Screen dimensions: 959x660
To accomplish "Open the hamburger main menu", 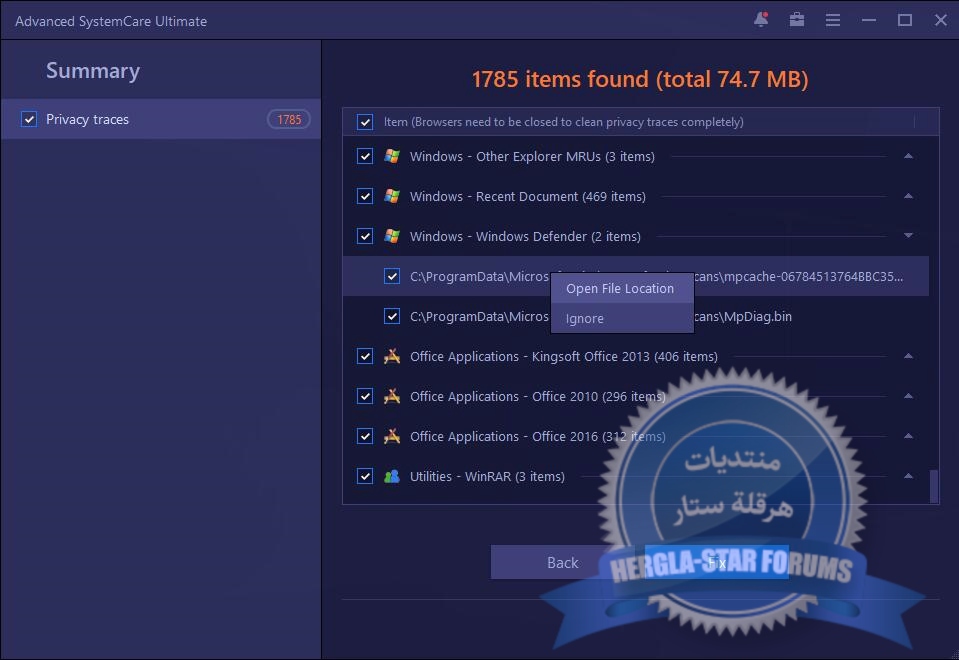I will point(833,20).
